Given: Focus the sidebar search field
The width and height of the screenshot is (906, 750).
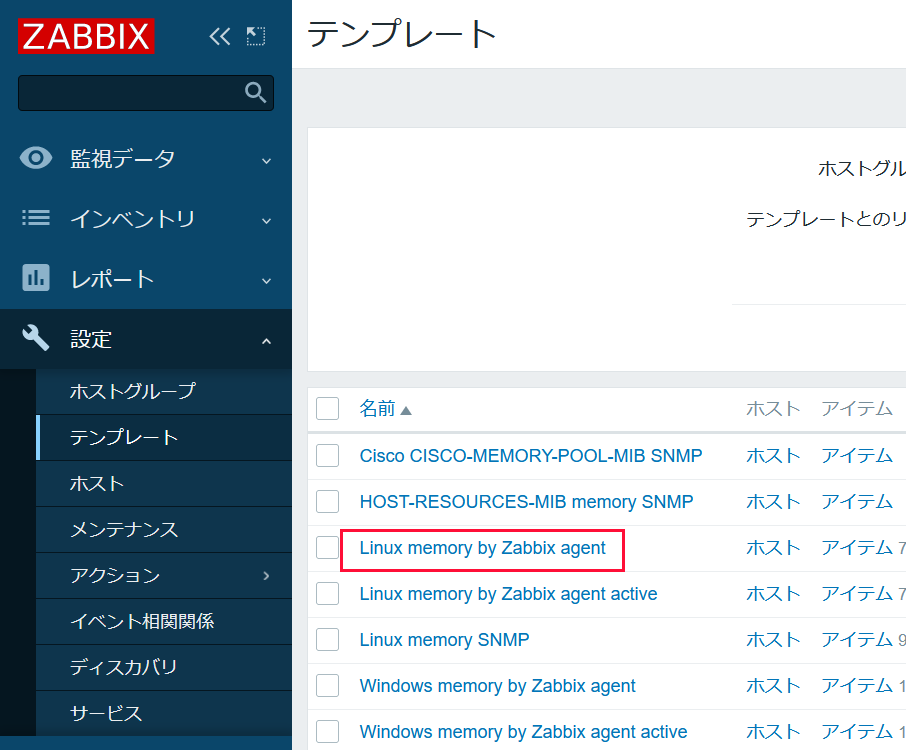Looking at the screenshot, I should tap(146, 92).
